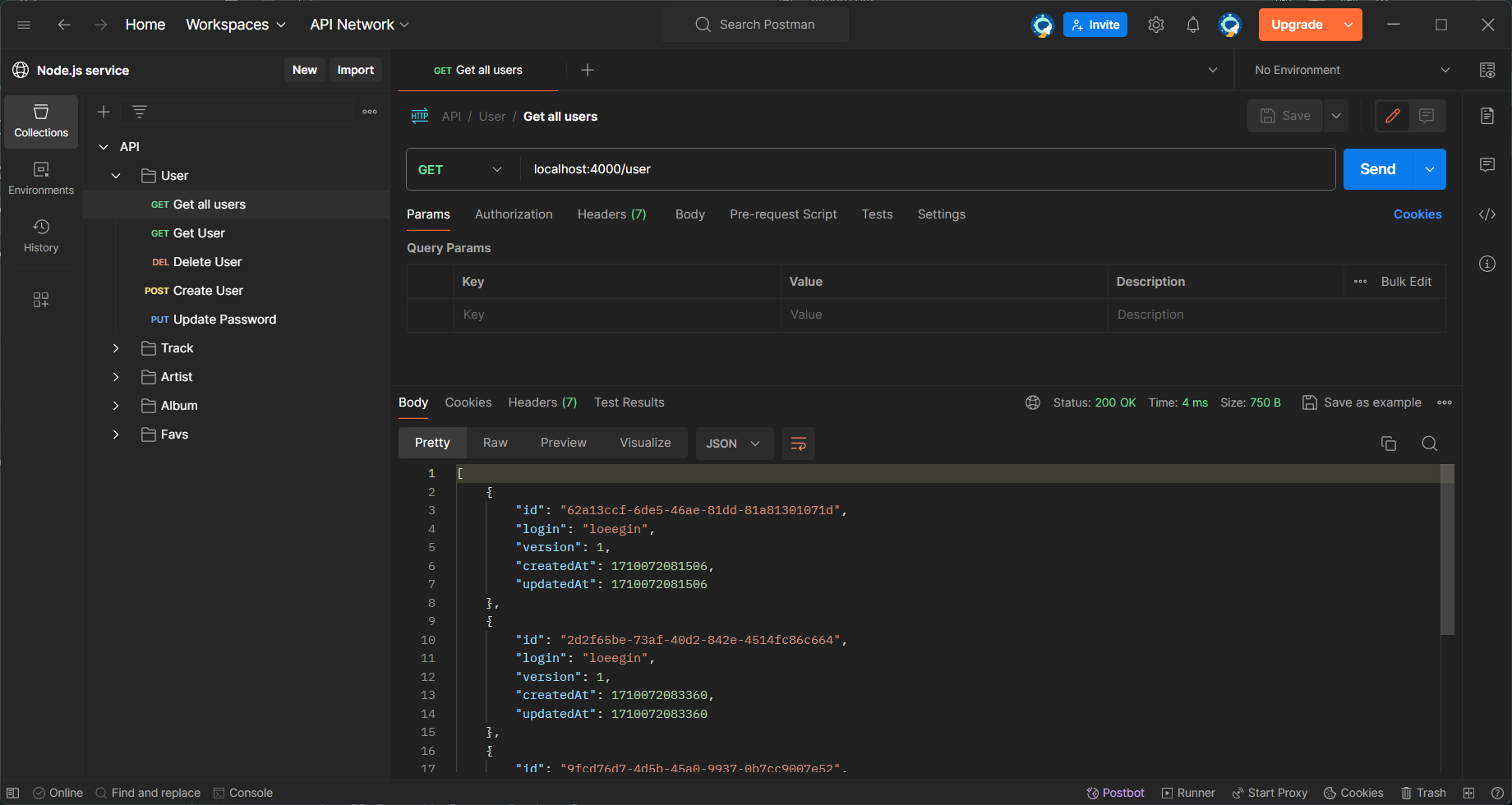The width and height of the screenshot is (1512, 805).
Task: Expand the Artist folder
Action: [x=116, y=377]
